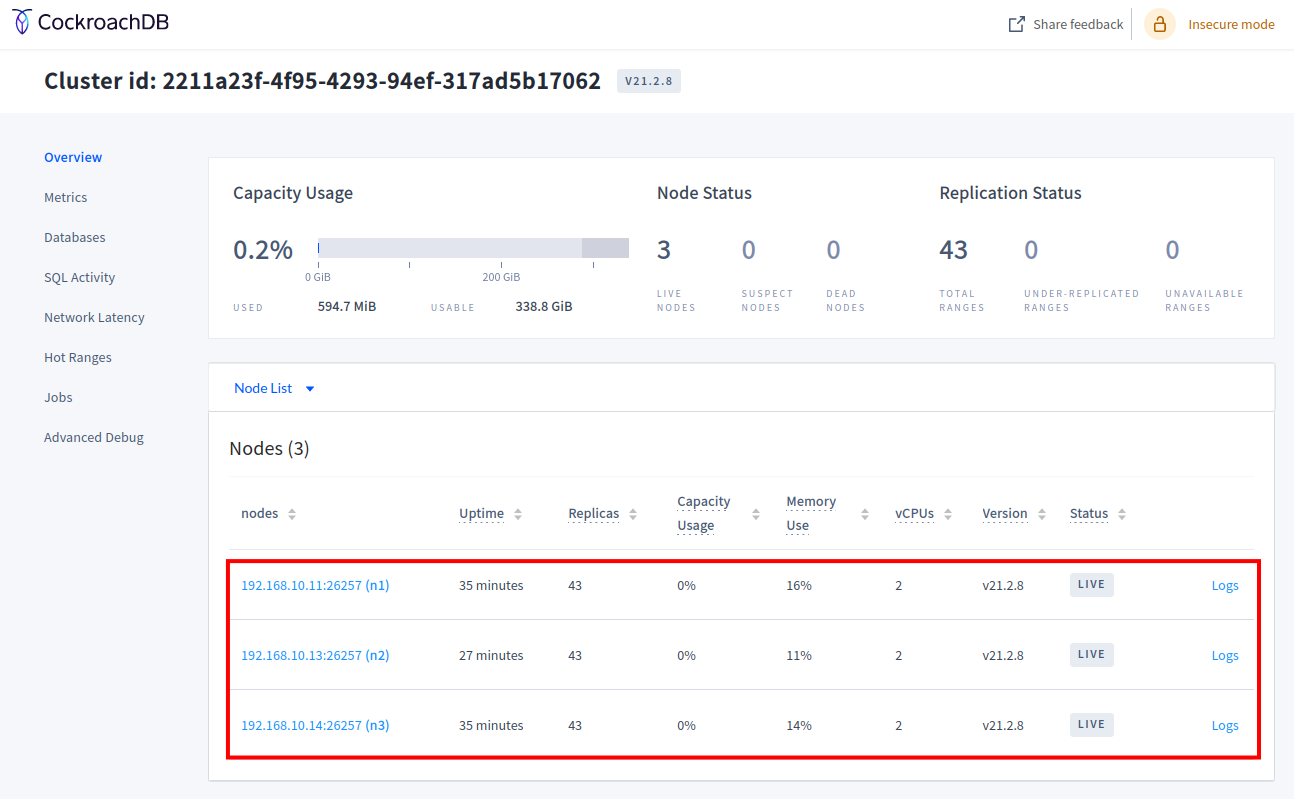The image size is (1294, 799).
Task: Click the Memory Use column header
Action: (811, 514)
